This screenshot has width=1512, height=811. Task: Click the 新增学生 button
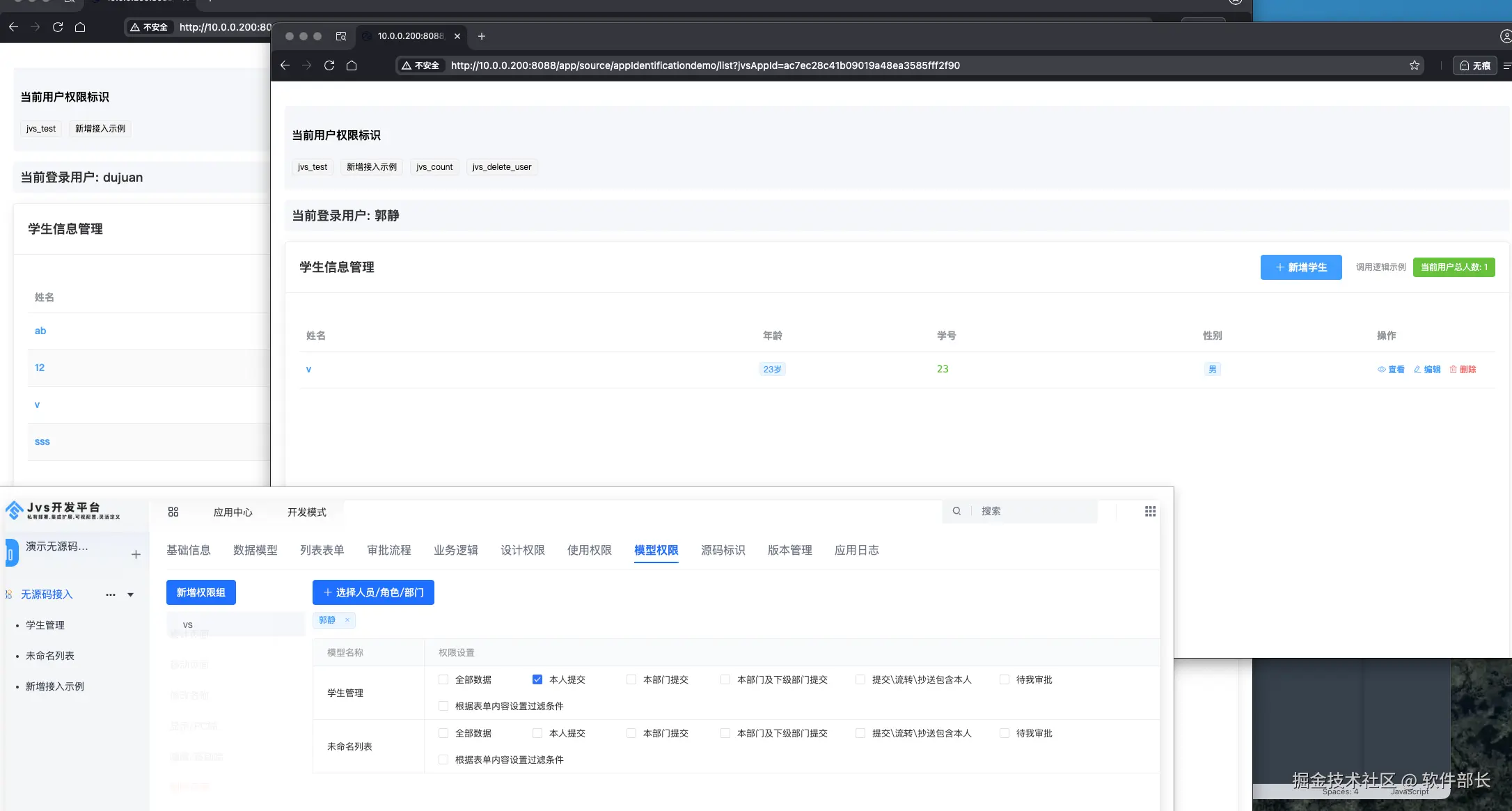(1300, 267)
